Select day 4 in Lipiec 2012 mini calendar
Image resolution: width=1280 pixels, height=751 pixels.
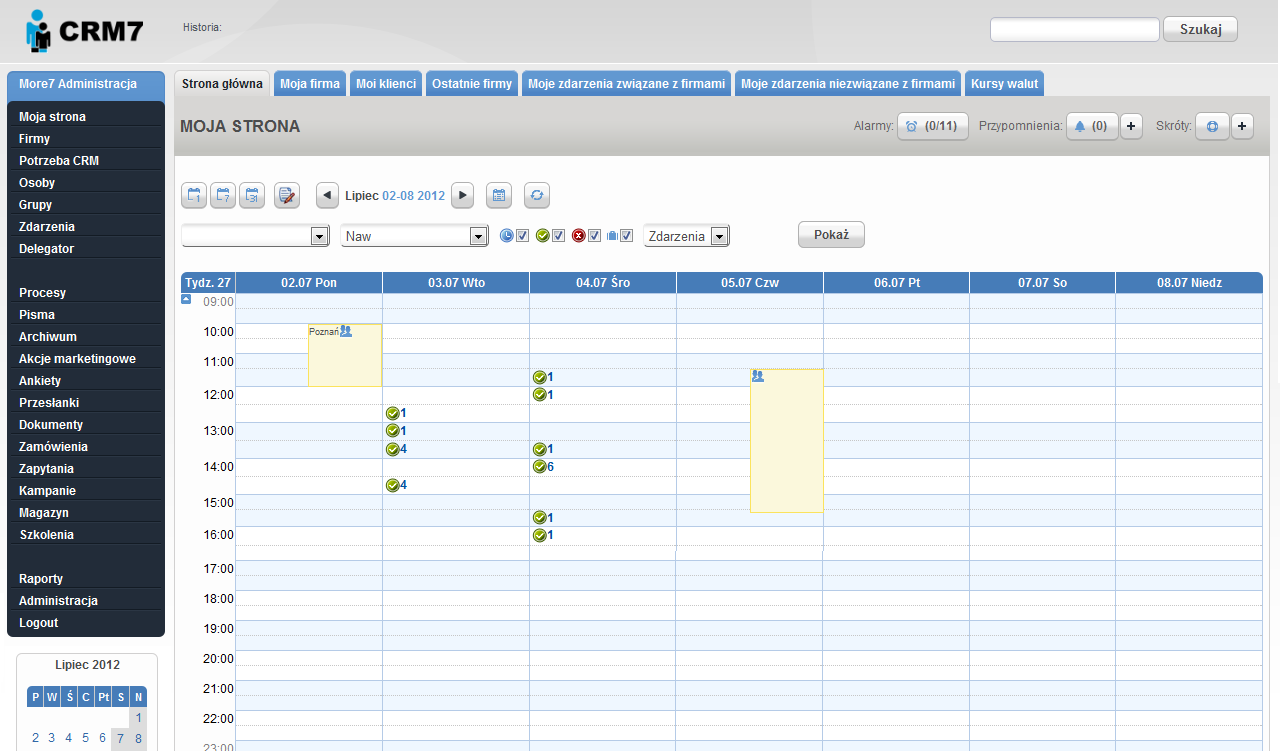tap(69, 738)
